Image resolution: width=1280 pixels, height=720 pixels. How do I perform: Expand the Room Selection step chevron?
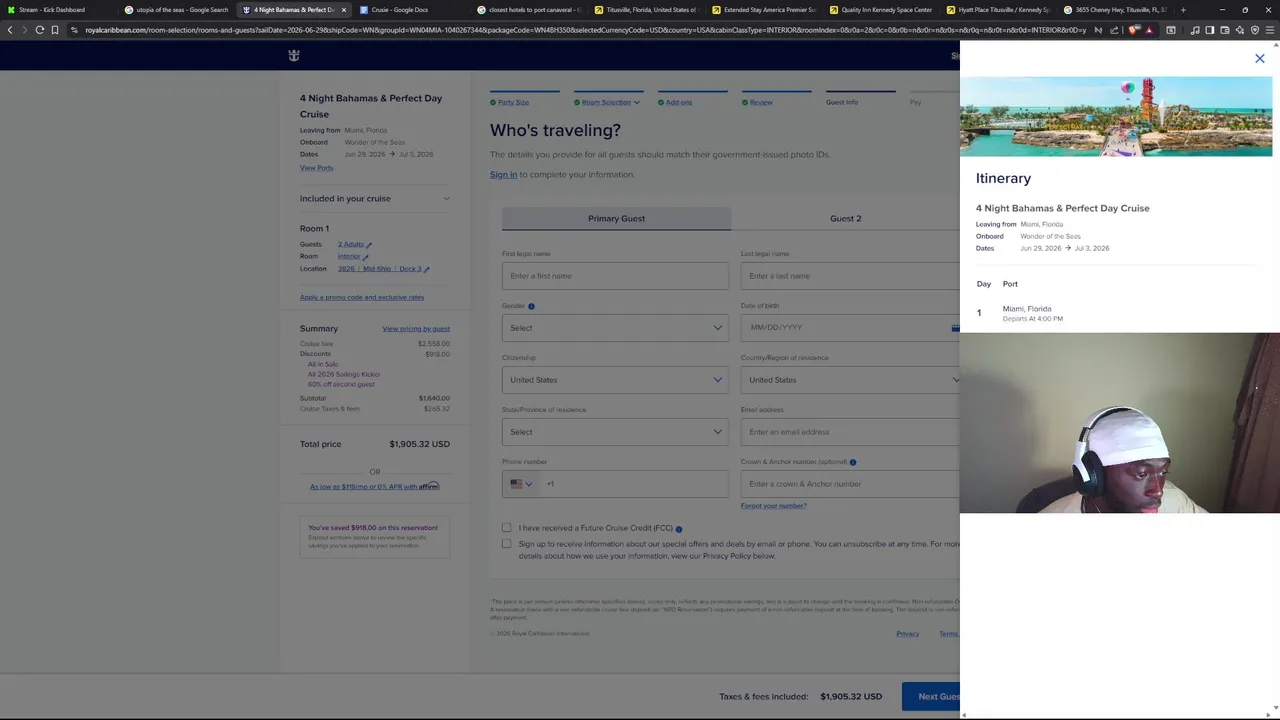click(x=637, y=102)
